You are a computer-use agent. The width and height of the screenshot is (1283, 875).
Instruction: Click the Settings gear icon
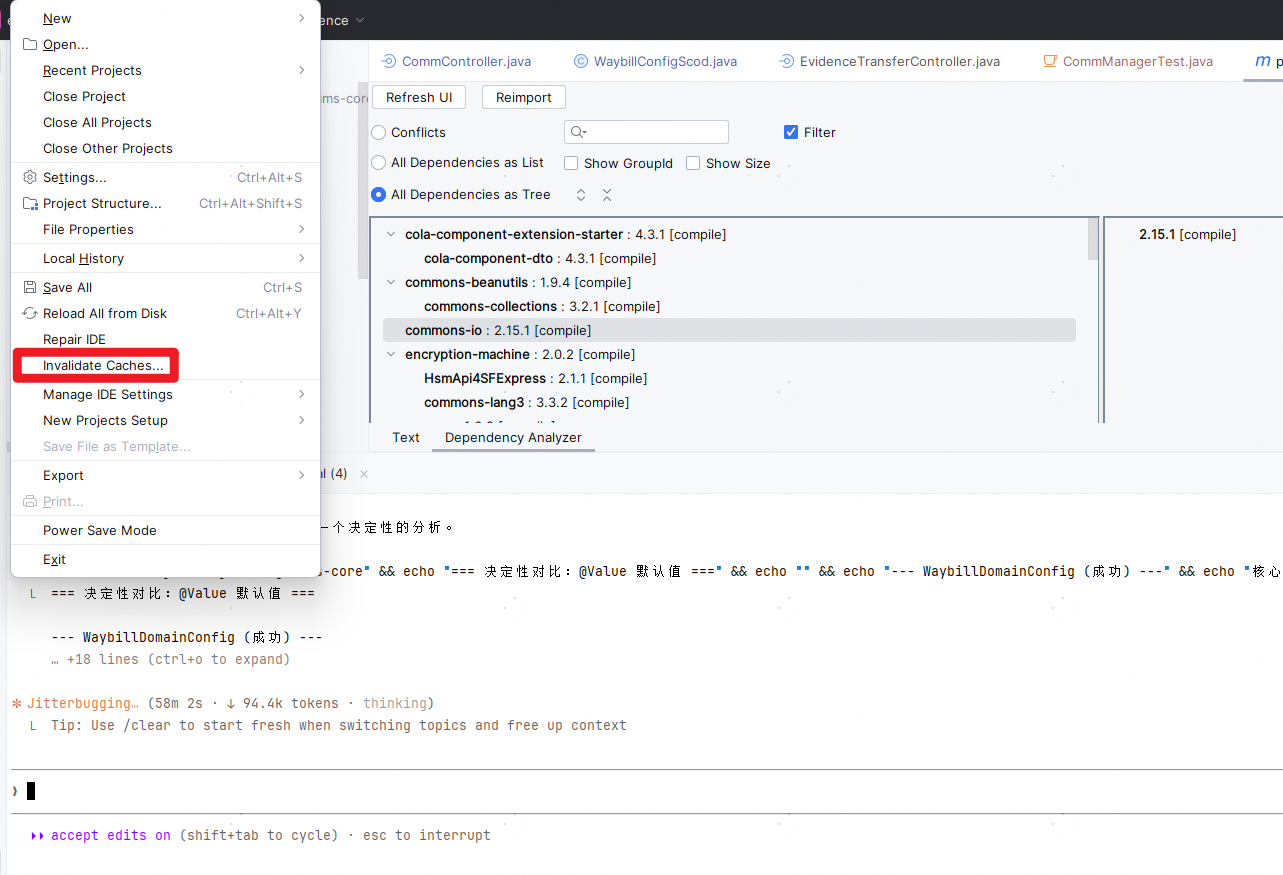coord(30,177)
